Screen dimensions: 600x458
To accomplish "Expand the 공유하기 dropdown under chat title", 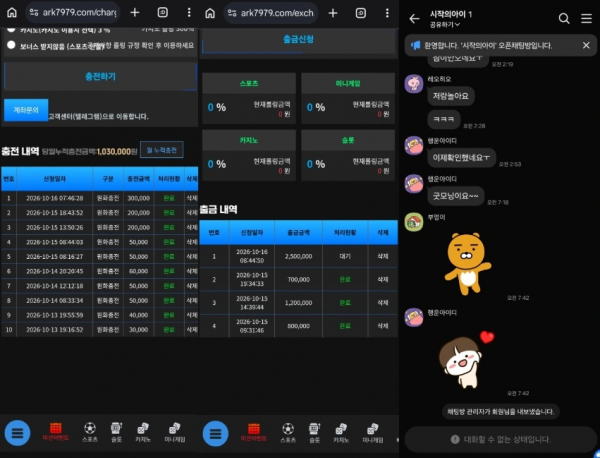I will [x=445, y=24].
